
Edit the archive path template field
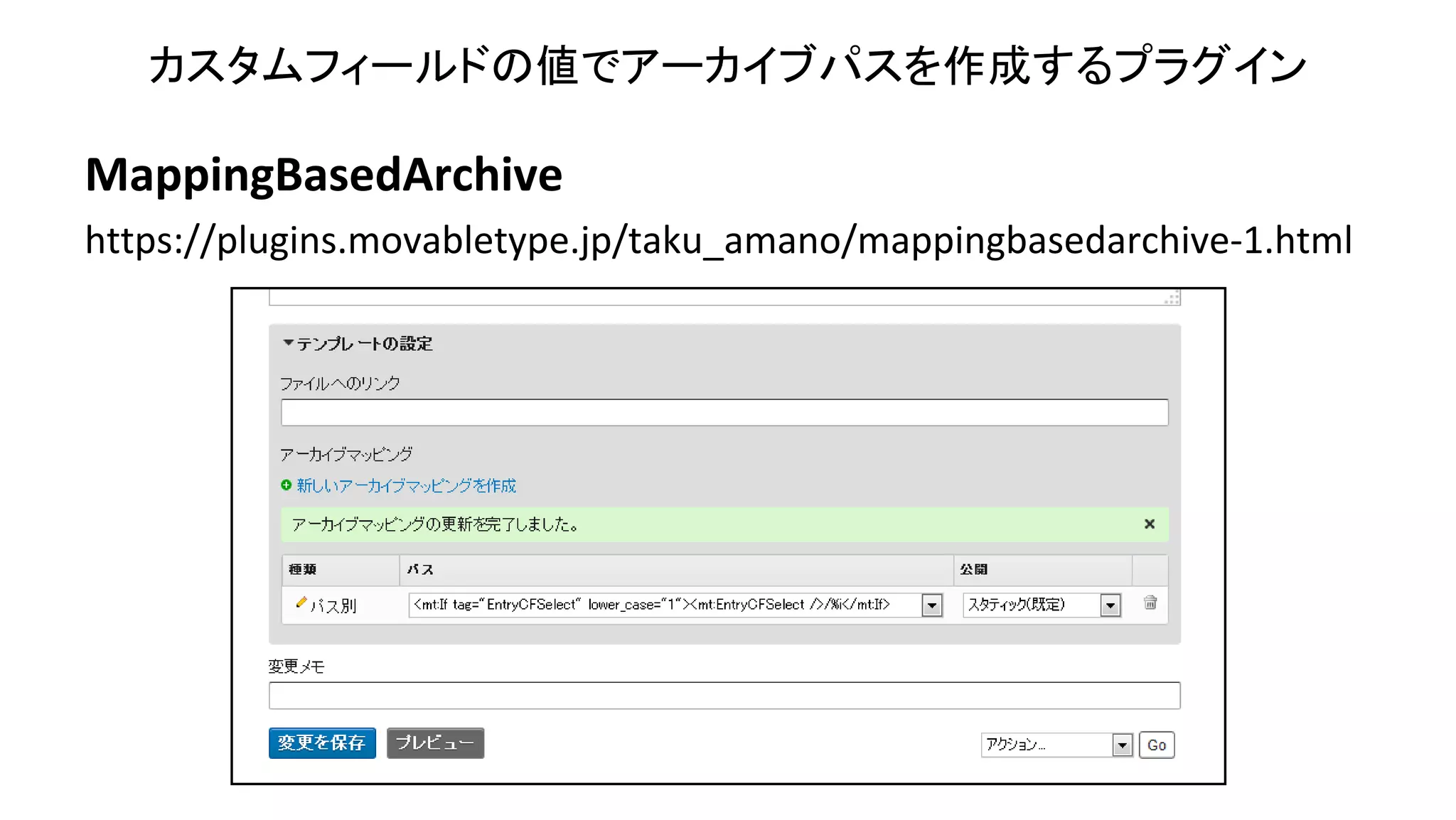[665, 605]
